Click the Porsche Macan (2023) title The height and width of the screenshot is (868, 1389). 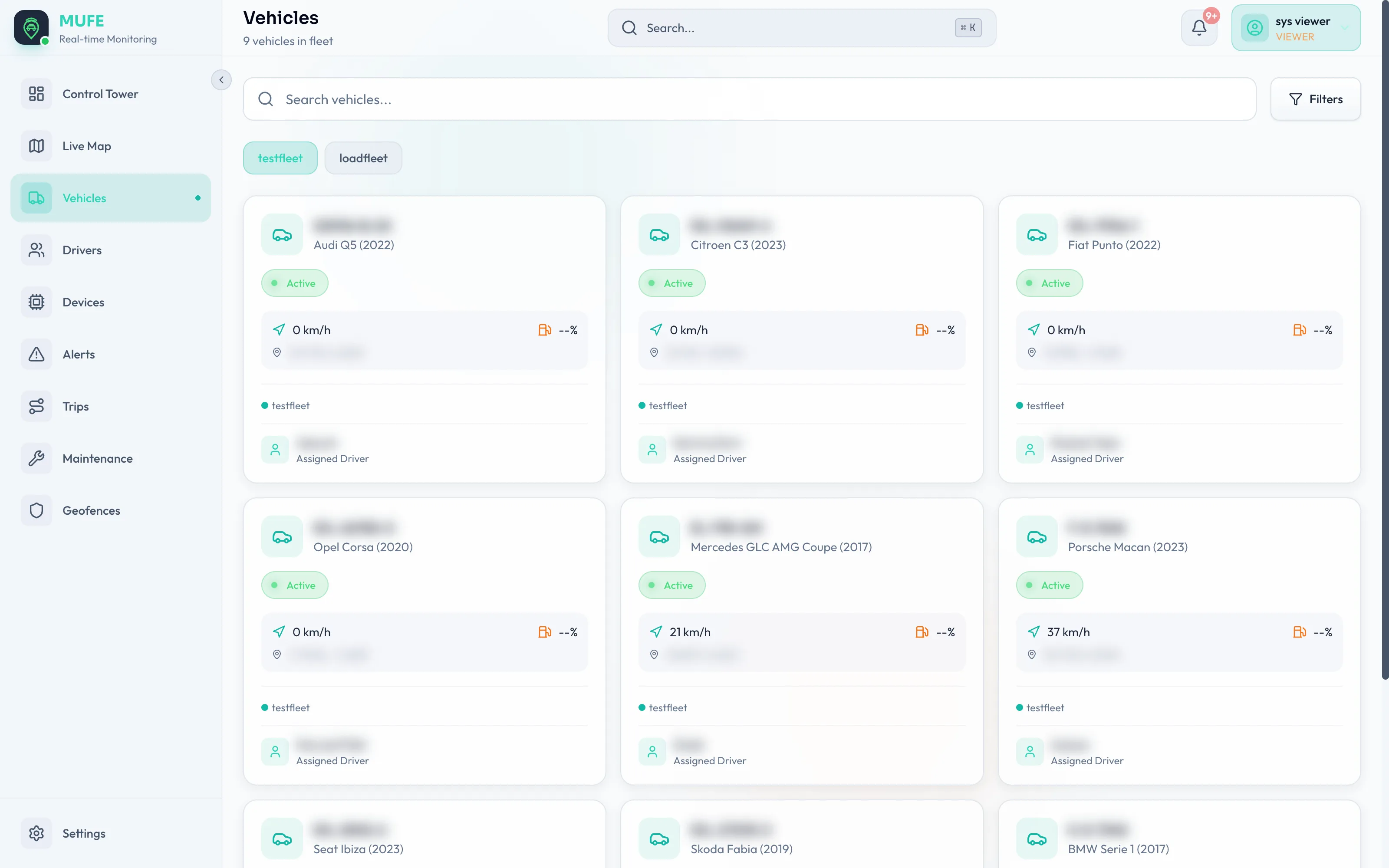(x=1128, y=547)
